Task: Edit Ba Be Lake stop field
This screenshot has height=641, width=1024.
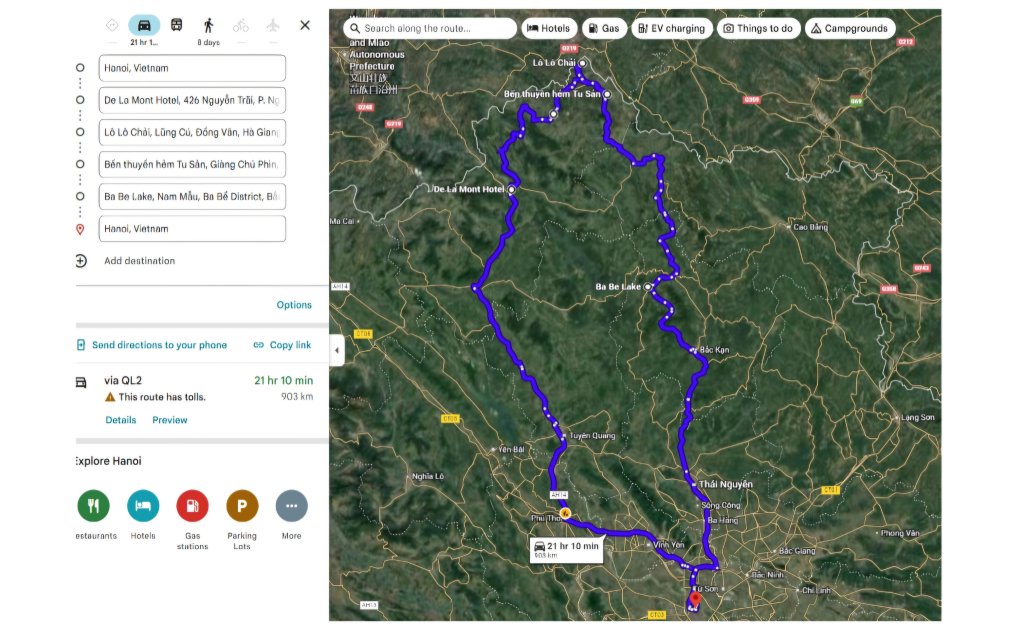Action: 192,196
